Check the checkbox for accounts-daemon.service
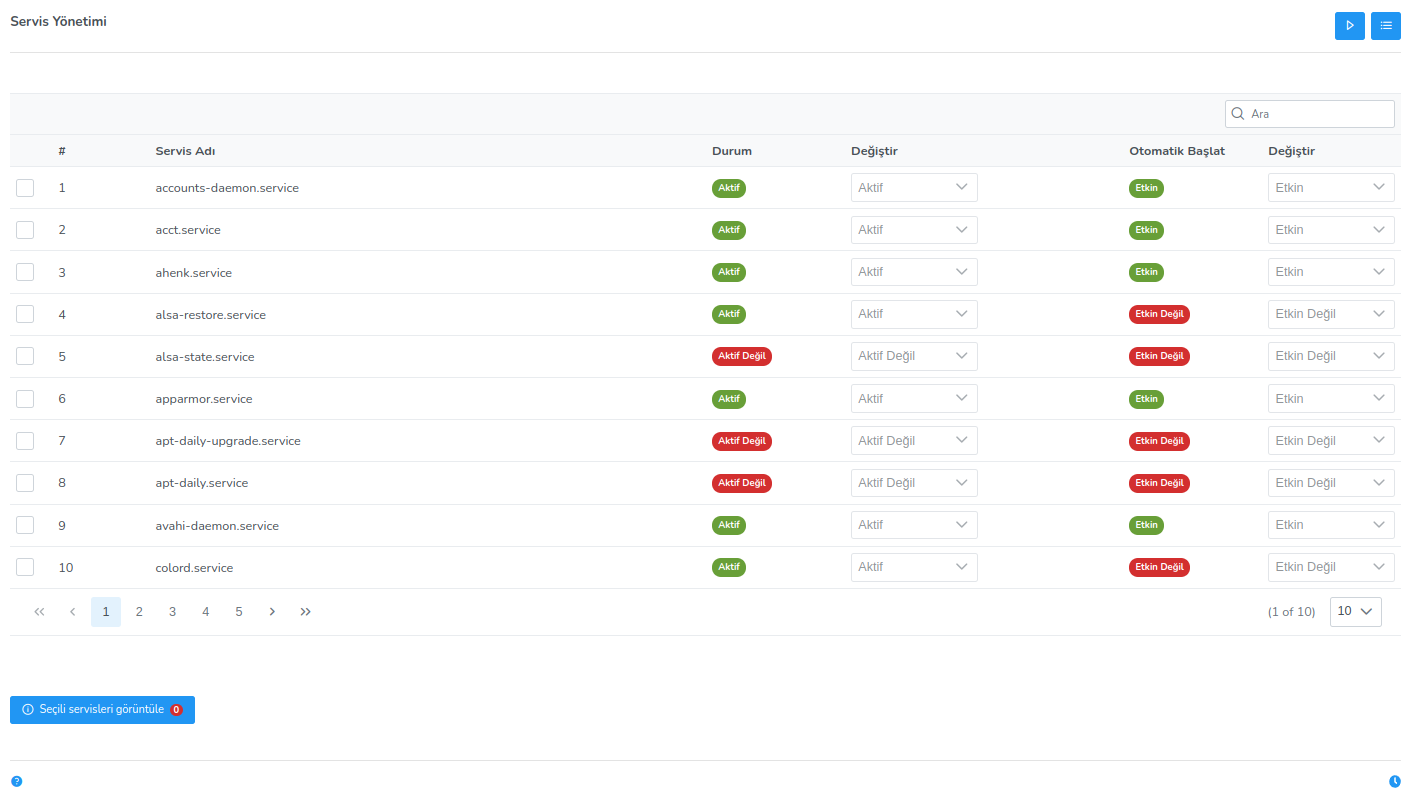1412x805 pixels. pyautogui.click(x=25, y=187)
